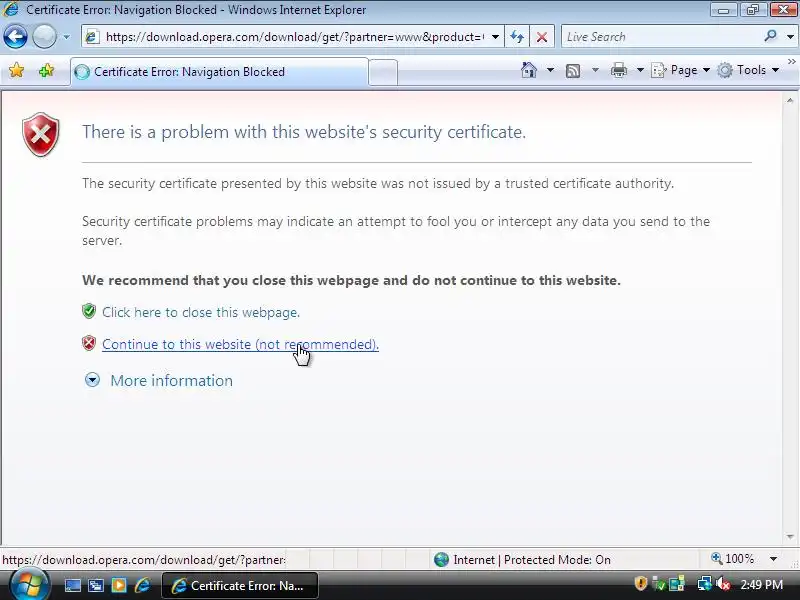
Task: Open the zoom level dropdown arrow
Action: pyautogui.click(x=773, y=559)
